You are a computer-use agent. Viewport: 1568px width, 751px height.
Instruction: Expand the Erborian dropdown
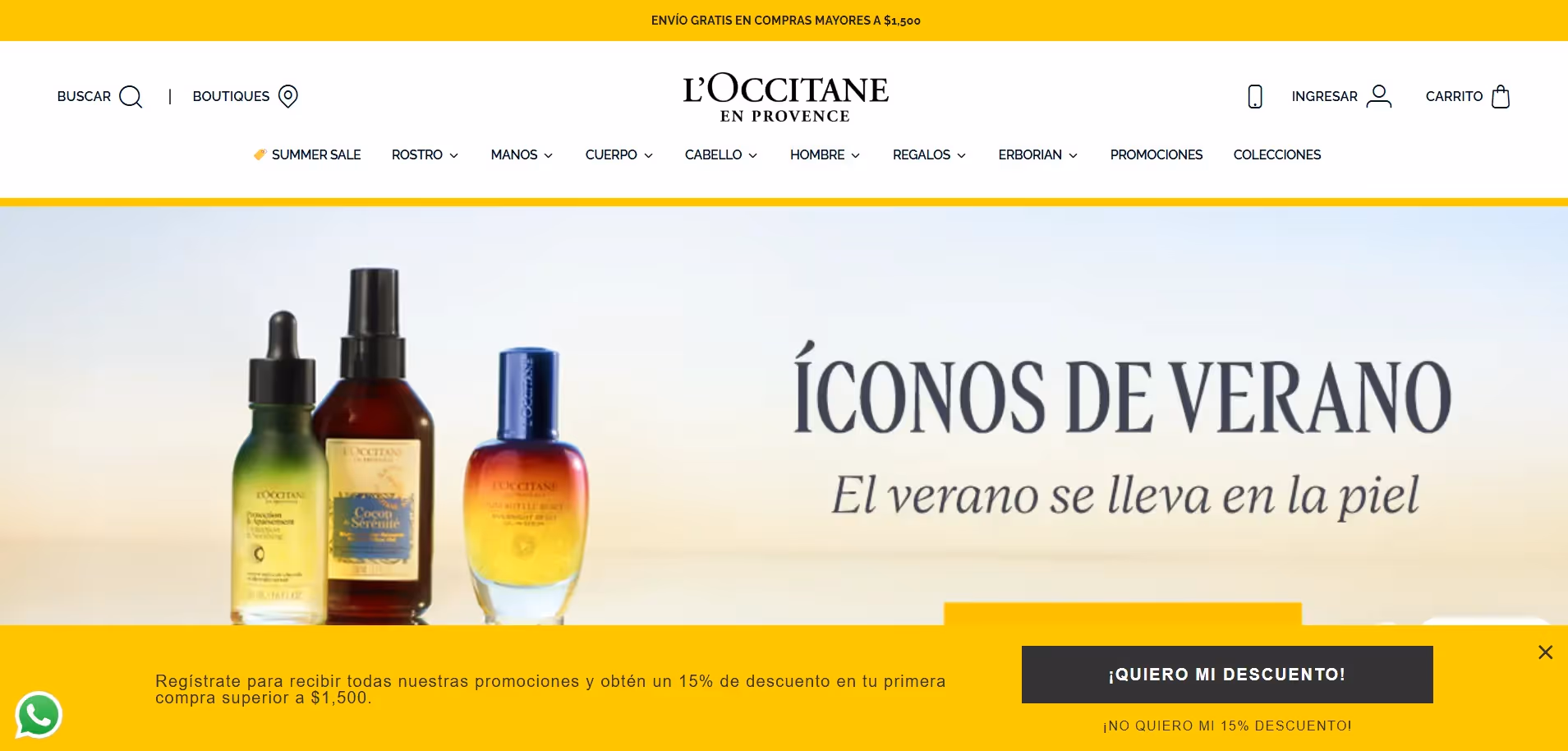point(1037,154)
